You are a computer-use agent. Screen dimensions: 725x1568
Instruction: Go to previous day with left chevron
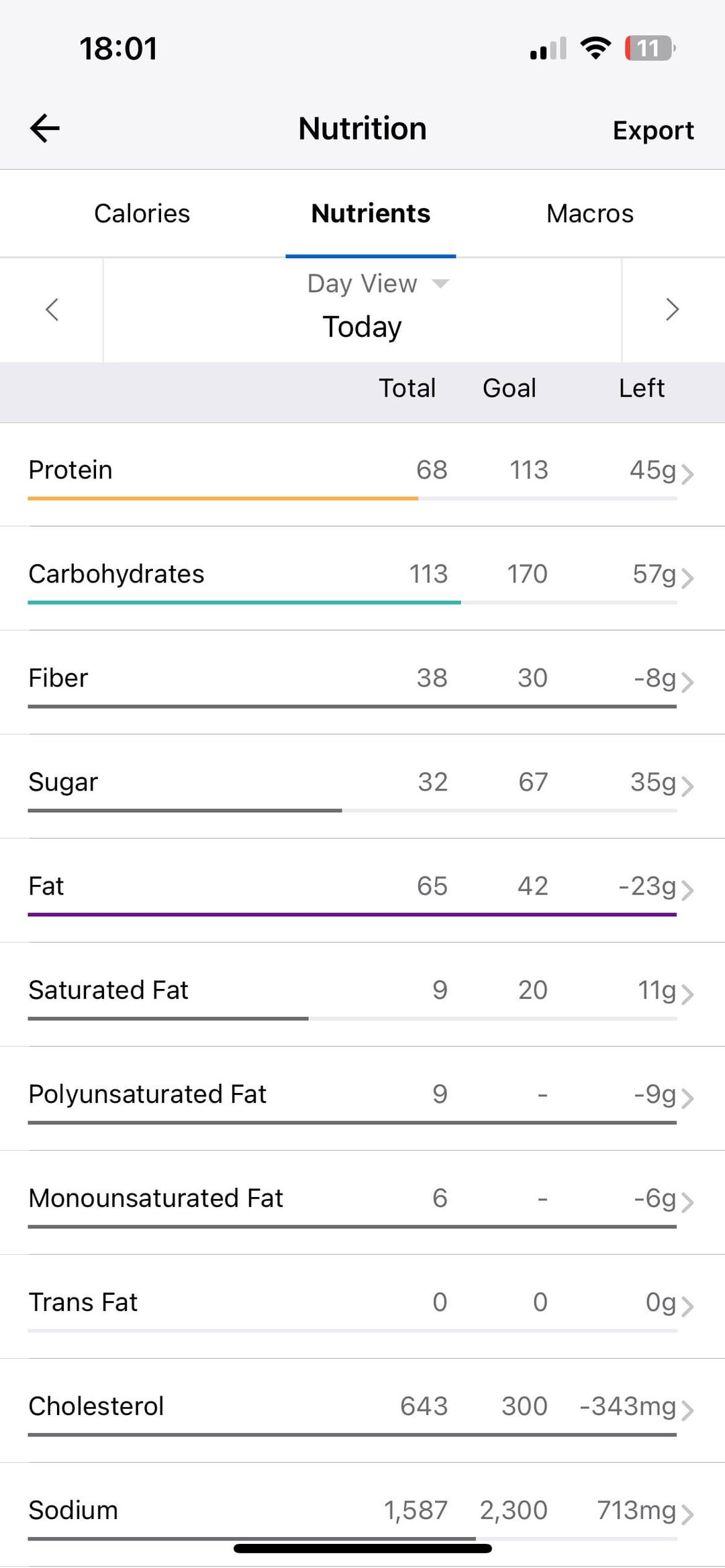(52, 309)
